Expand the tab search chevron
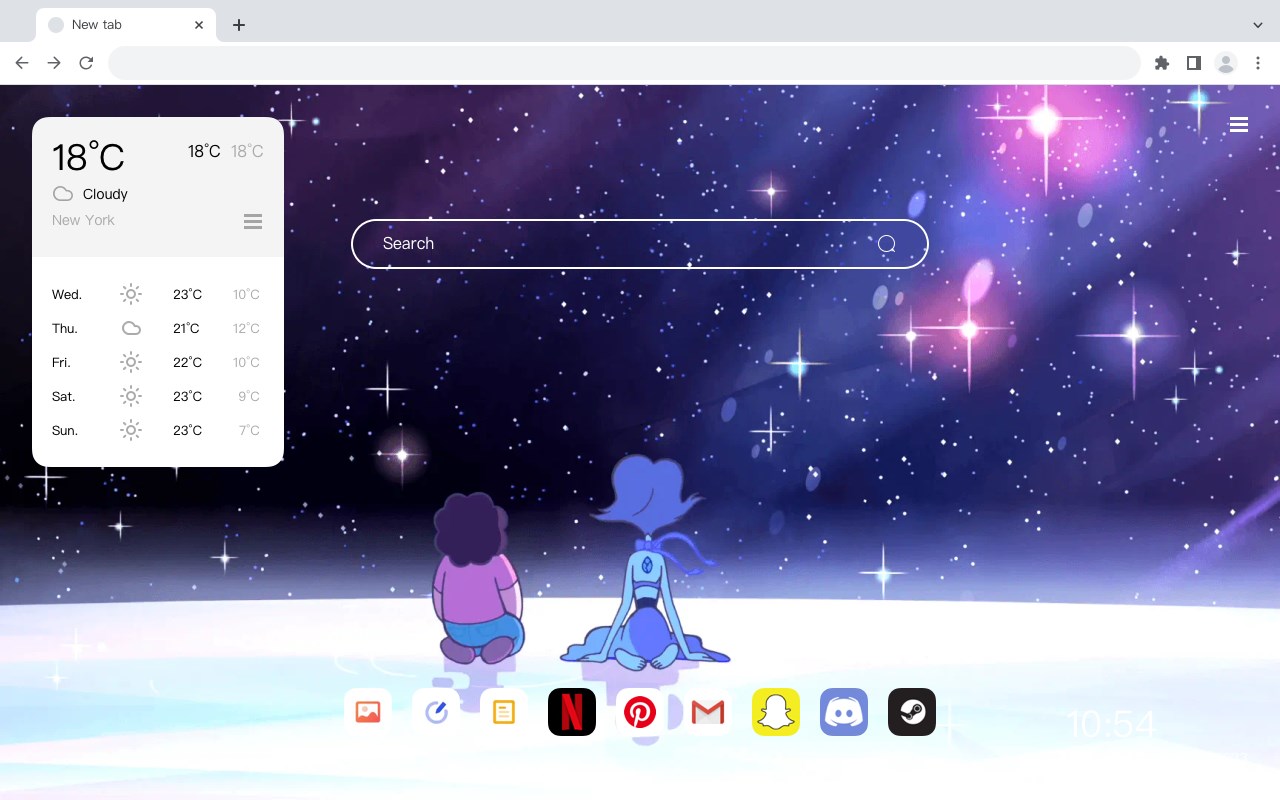Viewport: 1280px width, 800px height. coord(1258,25)
